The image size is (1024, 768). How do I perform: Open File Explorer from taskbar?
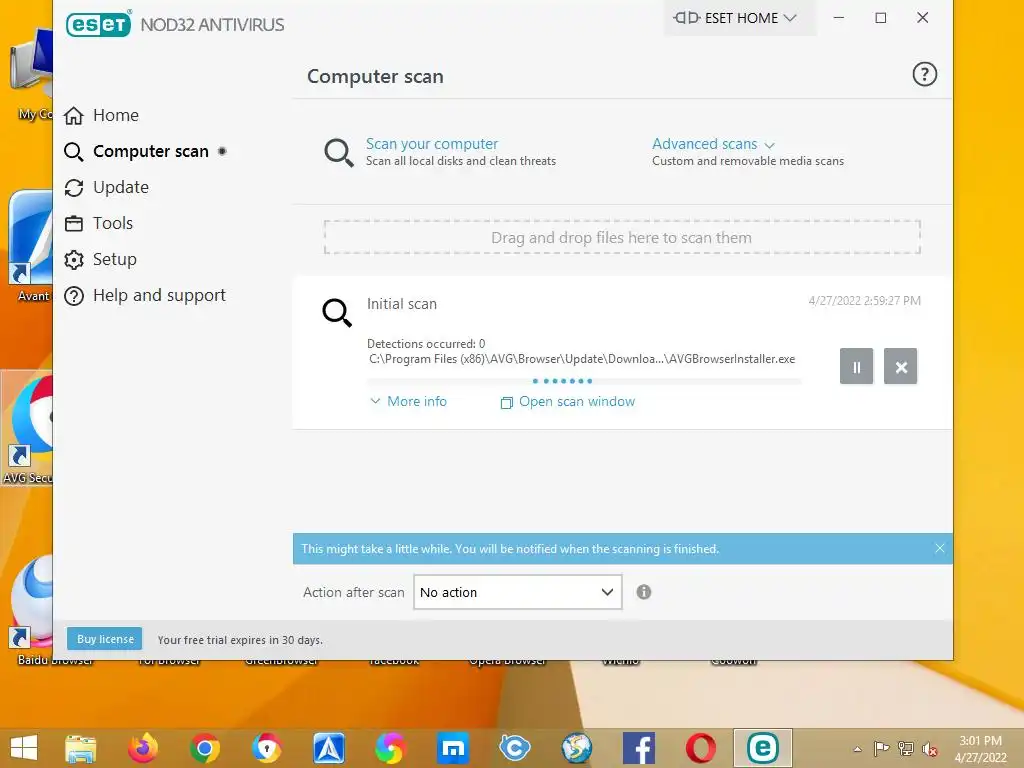click(x=81, y=748)
